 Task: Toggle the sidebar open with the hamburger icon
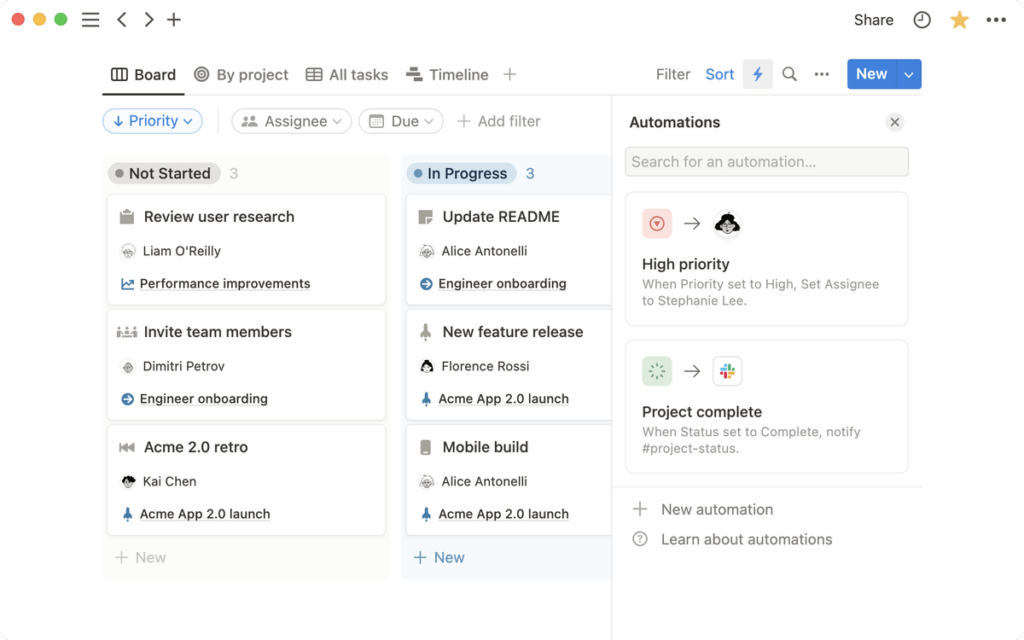(90, 19)
